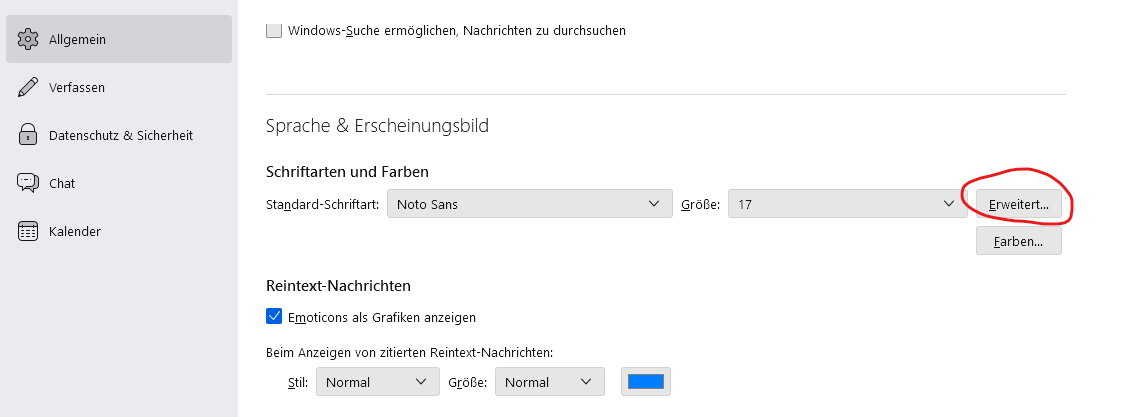
Task: Click the Erweitert... button
Action: [1018, 205]
